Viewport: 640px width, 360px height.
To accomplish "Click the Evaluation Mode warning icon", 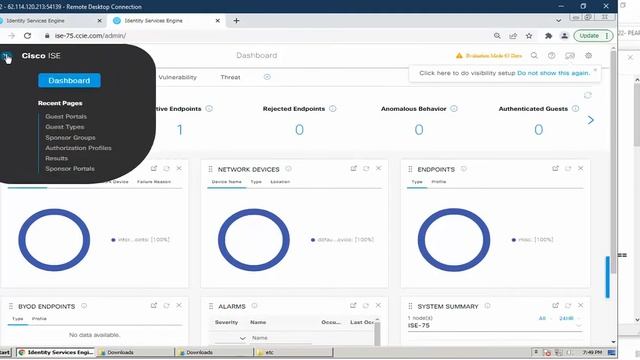I will coord(459,56).
